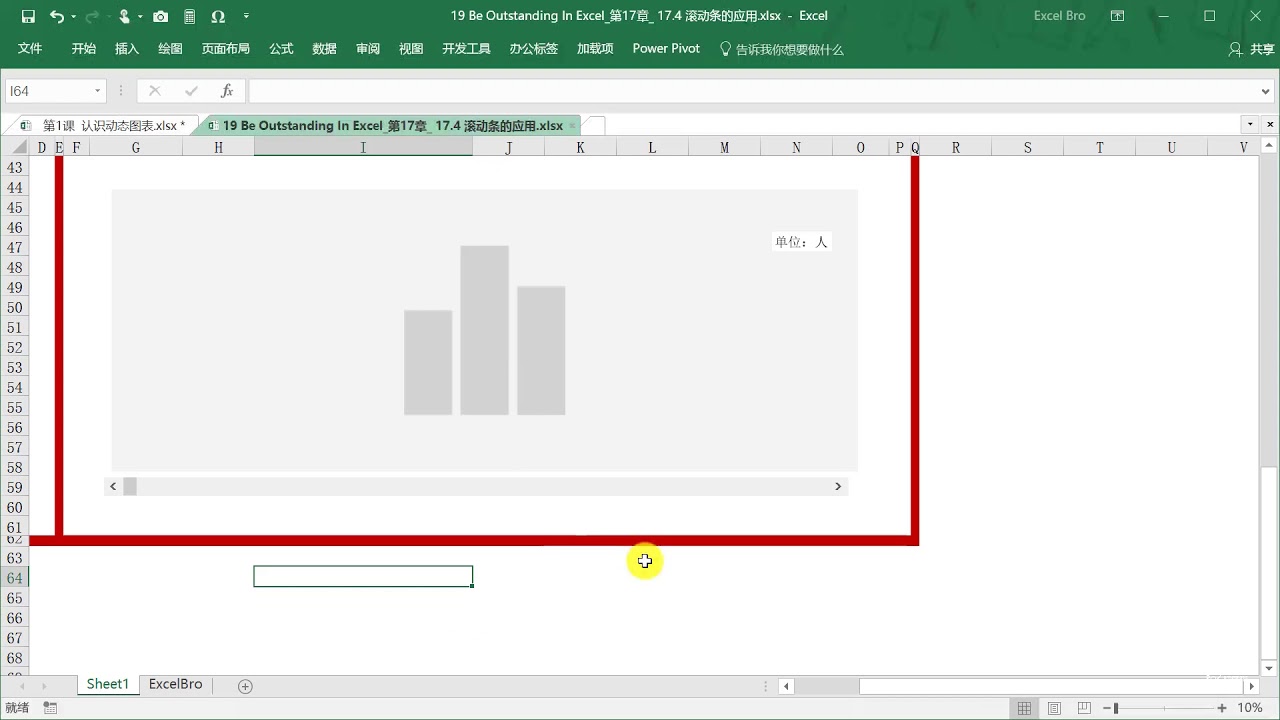
Task: Select the 审阅 ribbon tab
Action: pyautogui.click(x=368, y=49)
